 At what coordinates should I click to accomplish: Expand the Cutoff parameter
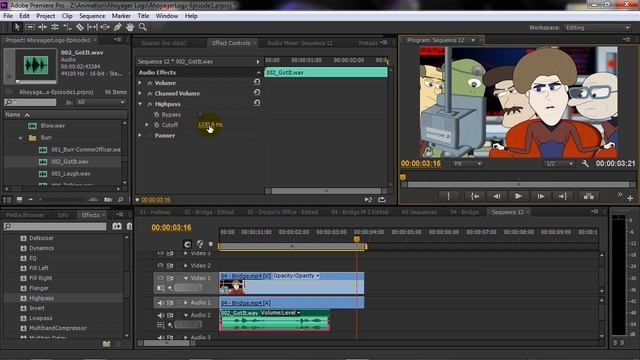pos(147,125)
